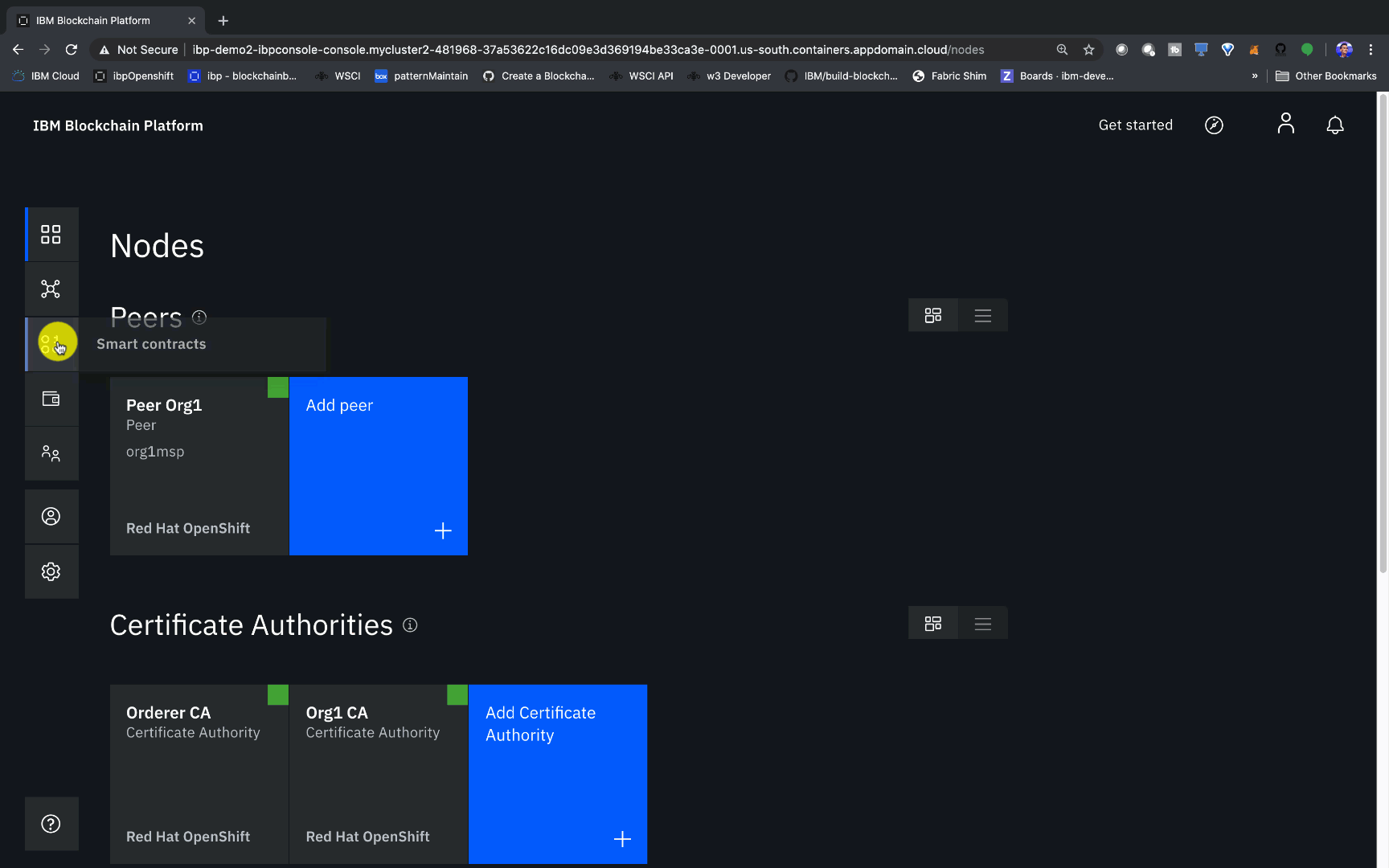
Task: Switch Peers section to list view
Action: tap(983, 315)
